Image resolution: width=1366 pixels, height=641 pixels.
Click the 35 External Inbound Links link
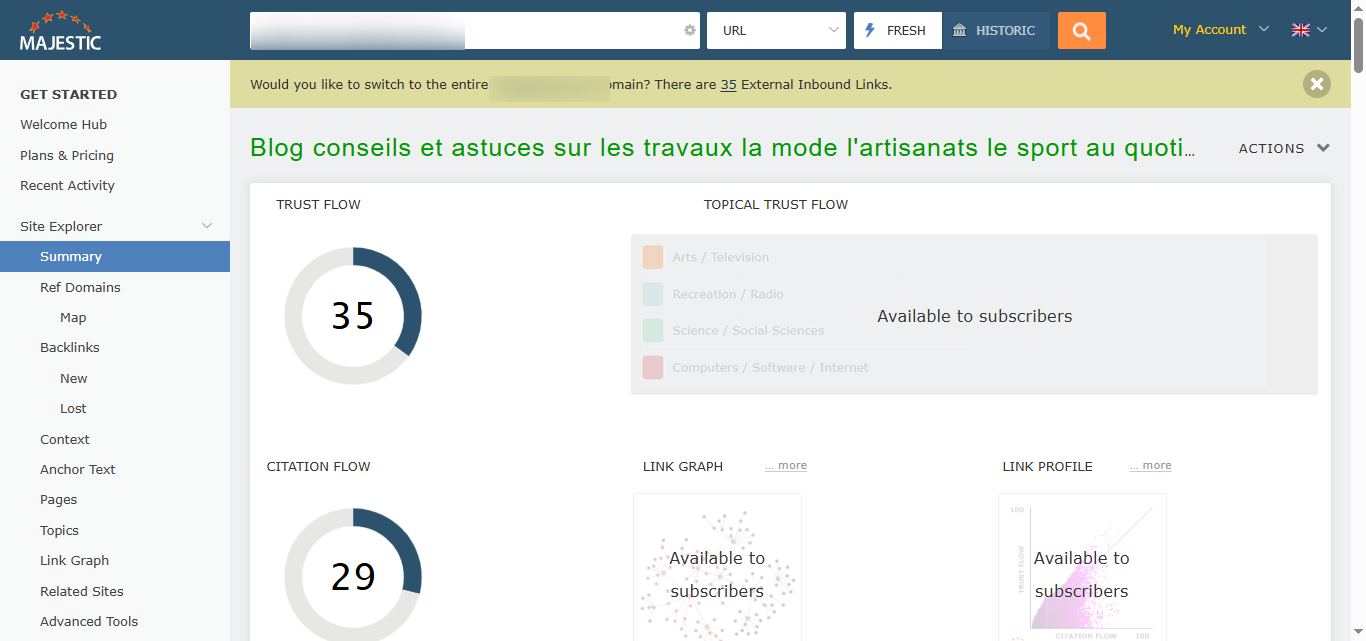tap(728, 85)
